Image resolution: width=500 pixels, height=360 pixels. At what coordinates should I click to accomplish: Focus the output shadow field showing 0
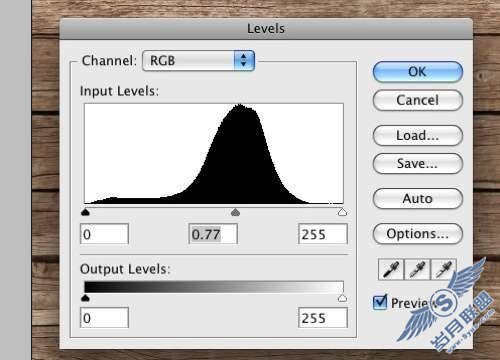pyautogui.click(x=104, y=318)
